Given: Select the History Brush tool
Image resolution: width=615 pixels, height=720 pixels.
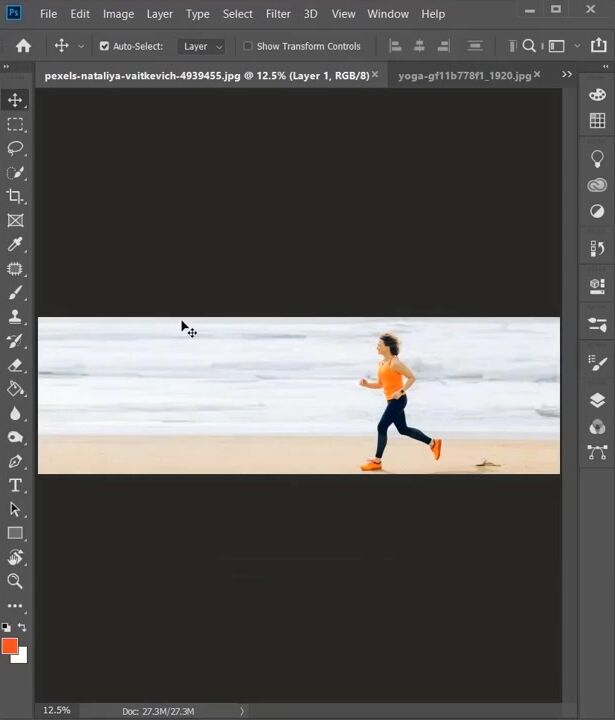Looking at the screenshot, I should [15, 341].
